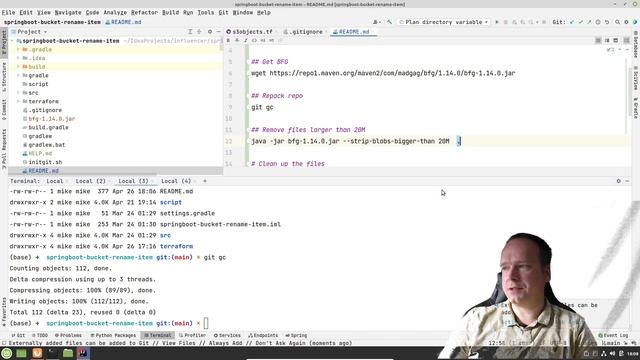Open the Spring tool window
This screenshot has width=640, height=360.
pos(296,336)
